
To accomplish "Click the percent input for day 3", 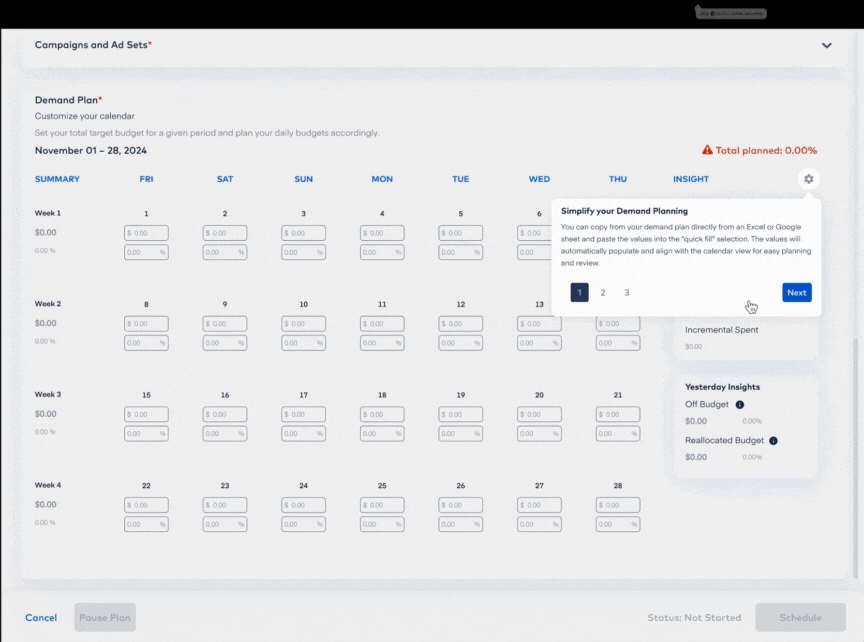I will [304, 252].
